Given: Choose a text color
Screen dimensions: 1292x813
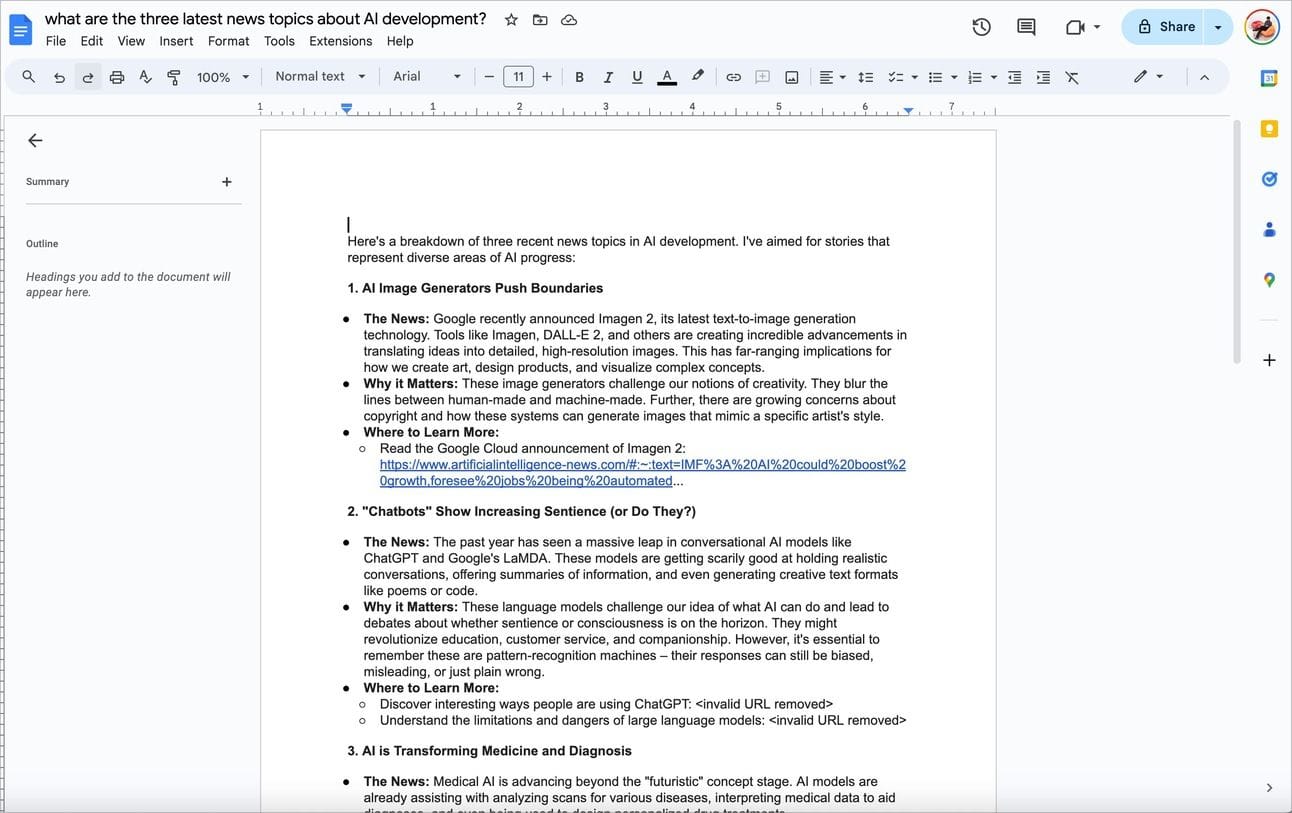Looking at the screenshot, I should (666, 77).
